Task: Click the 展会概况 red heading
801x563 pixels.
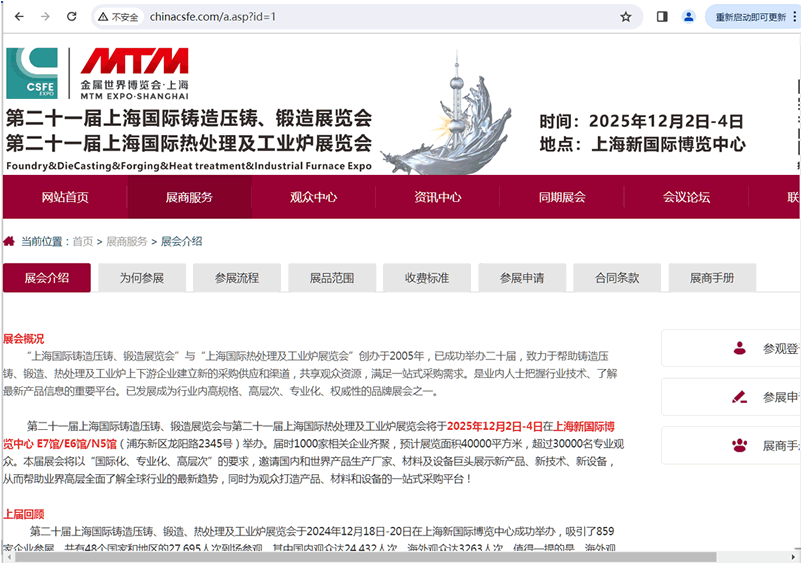Action: click(23, 338)
